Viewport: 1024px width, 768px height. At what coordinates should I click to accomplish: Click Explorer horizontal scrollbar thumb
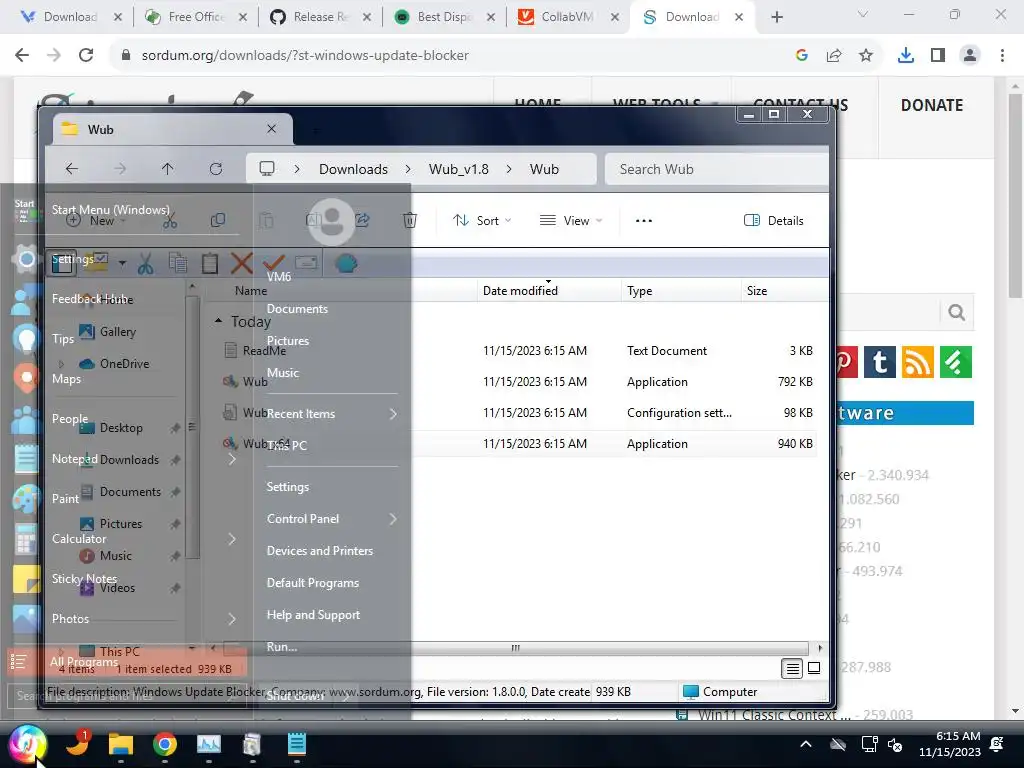coord(516,648)
